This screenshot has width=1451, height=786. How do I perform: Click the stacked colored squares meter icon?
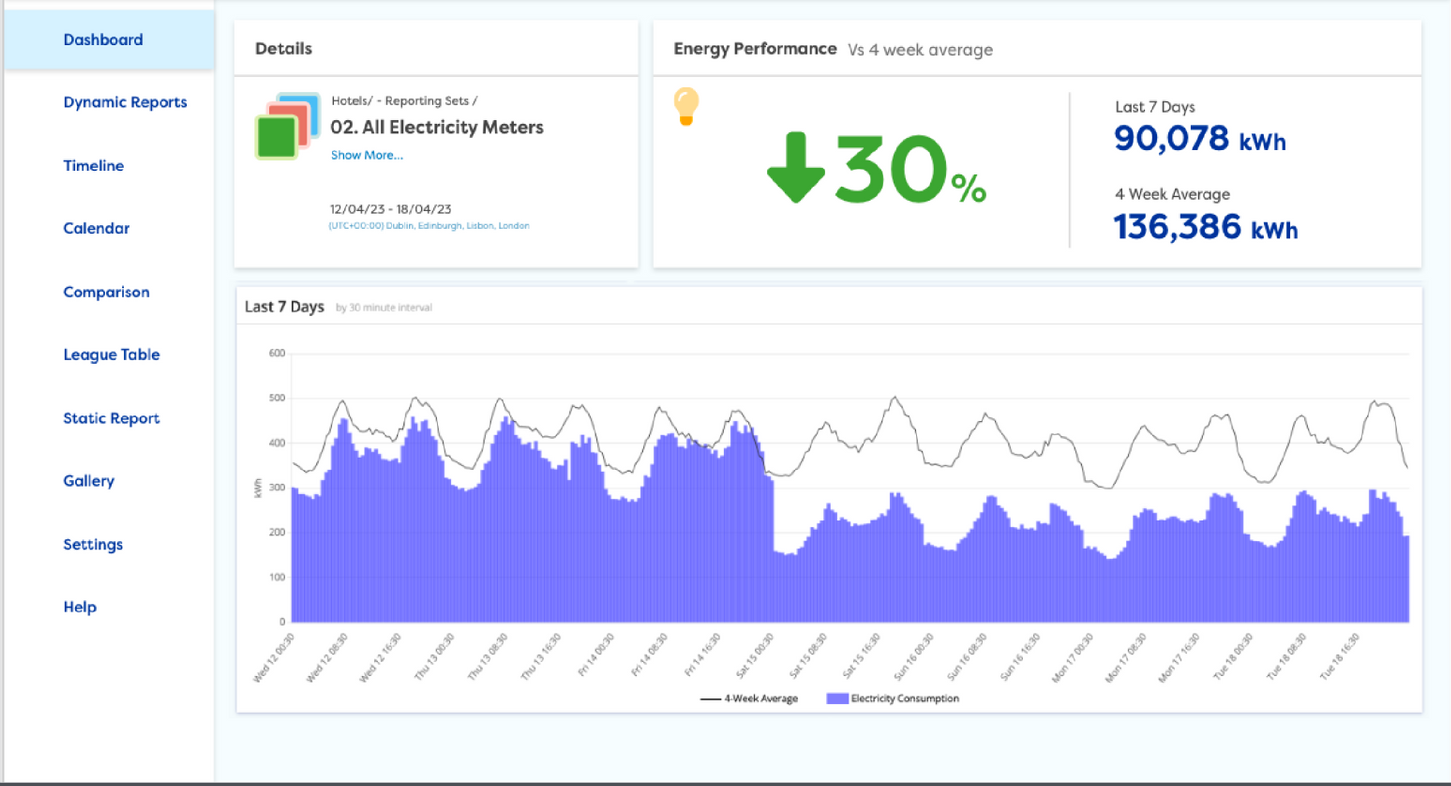[287, 127]
